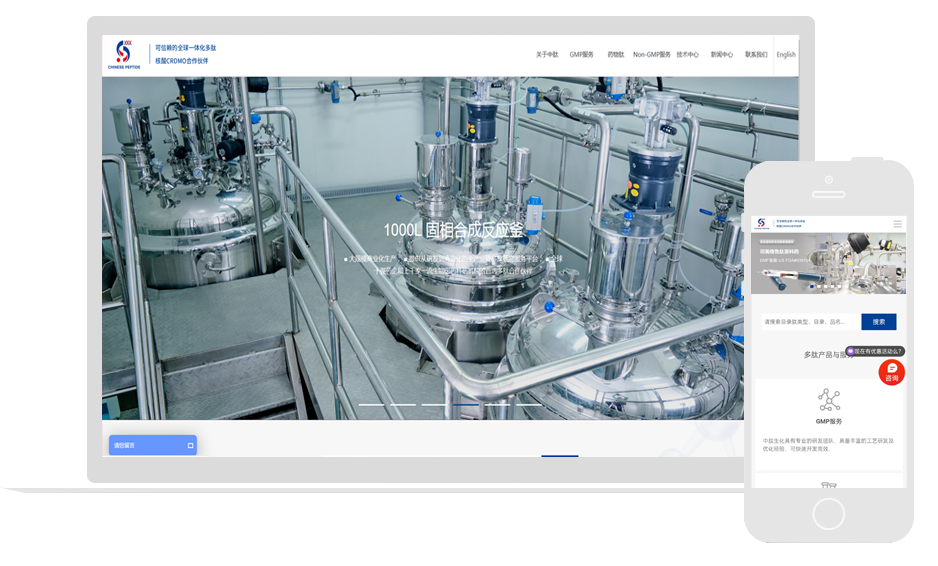The width and height of the screenshot is (938, 566).
Task: Select the first carousel slide indicator
Action: (x=371, y=404)
